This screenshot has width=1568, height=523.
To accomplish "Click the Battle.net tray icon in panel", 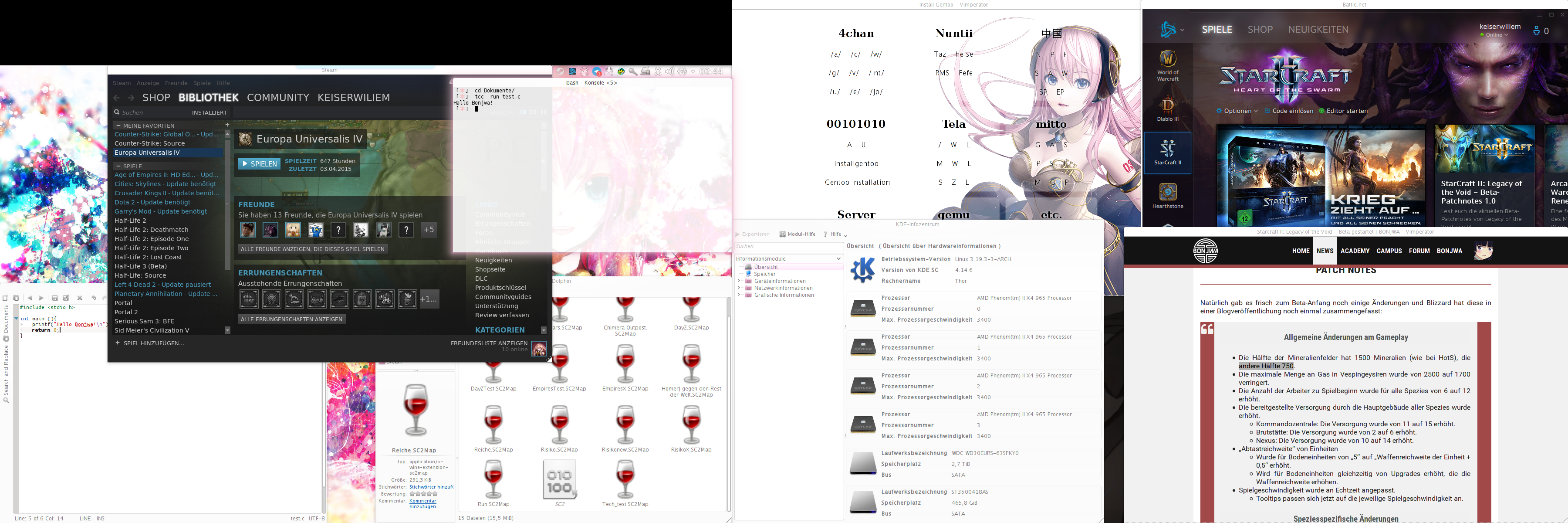I will point(572,71).
